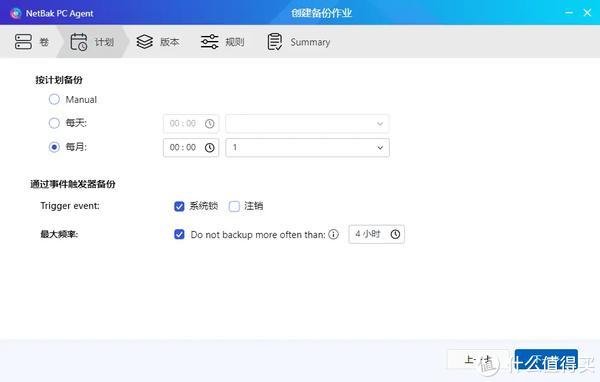Click the blue next step button

pos(546,360)
